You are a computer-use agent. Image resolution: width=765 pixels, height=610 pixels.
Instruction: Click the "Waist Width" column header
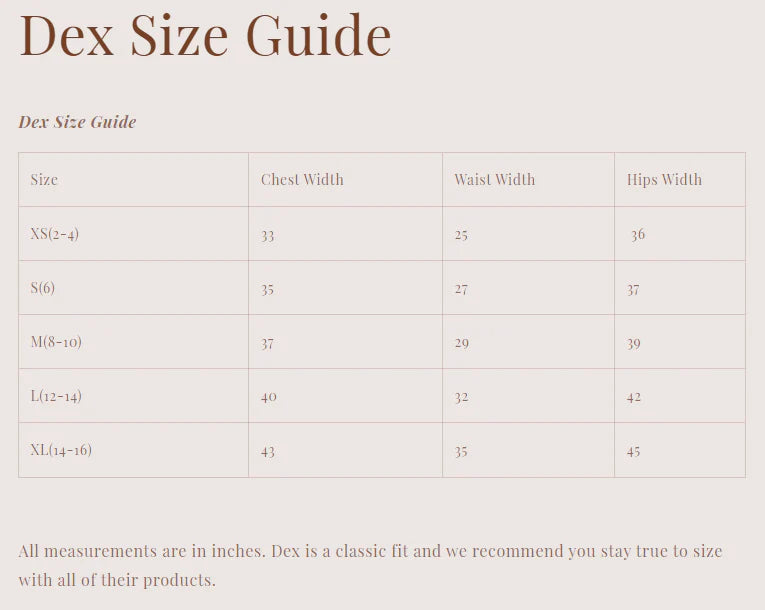[x=494, y=180]
